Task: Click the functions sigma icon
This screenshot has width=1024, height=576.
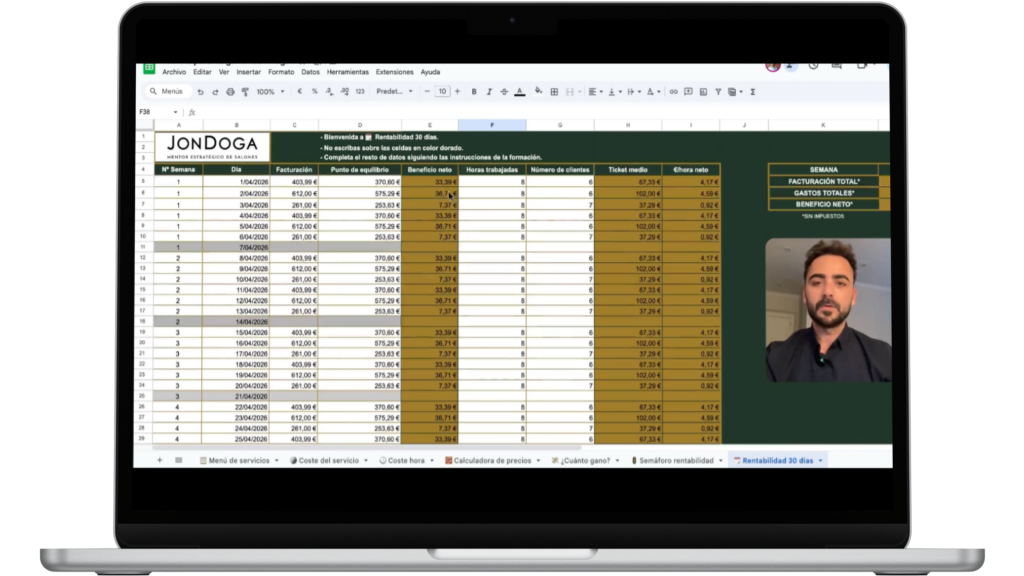Action: (x=752, y=92)
